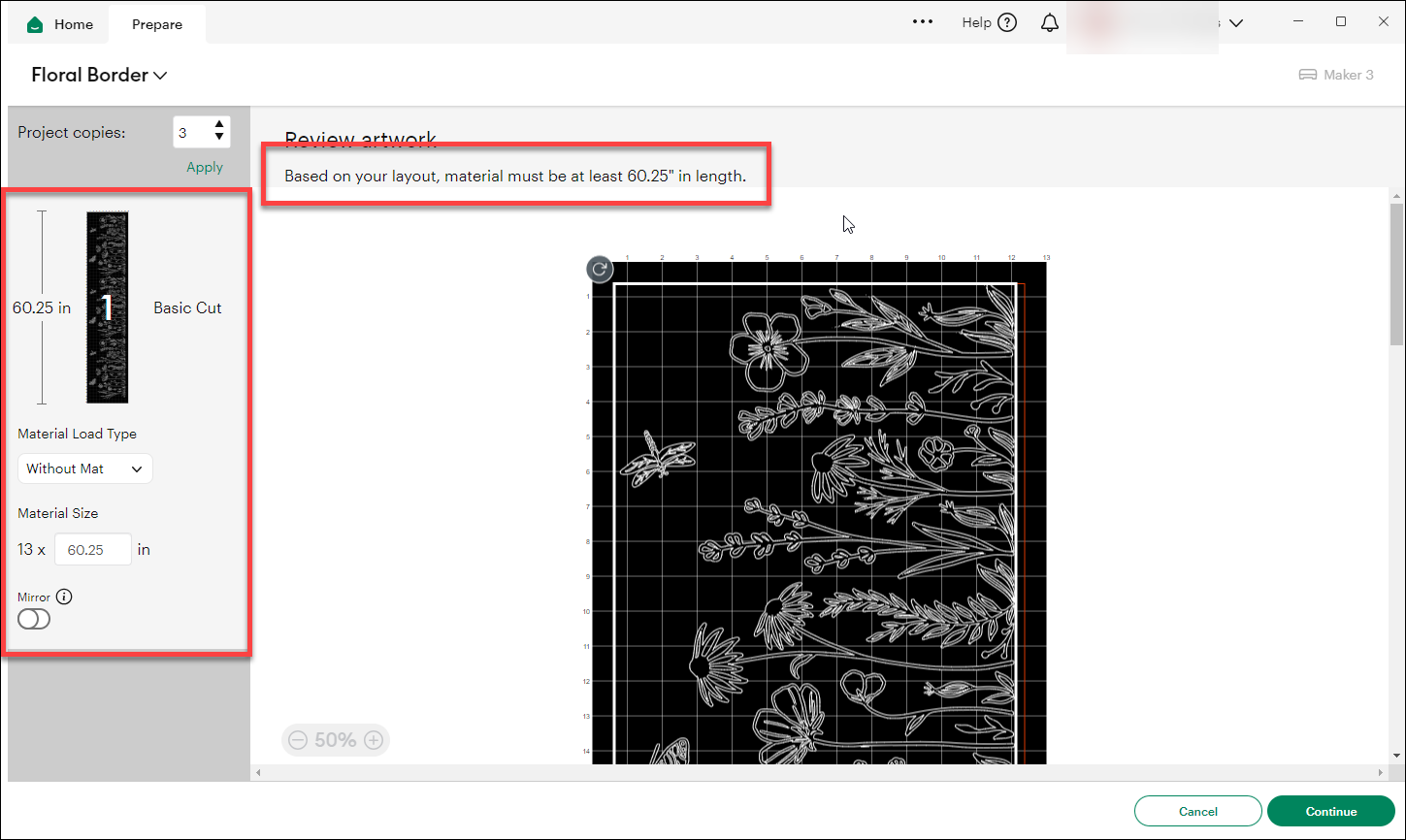Viewport: 1406px width, 840px height.
Task: Click the rotate icon on the mat preview
Action: (x=600, y=270)
